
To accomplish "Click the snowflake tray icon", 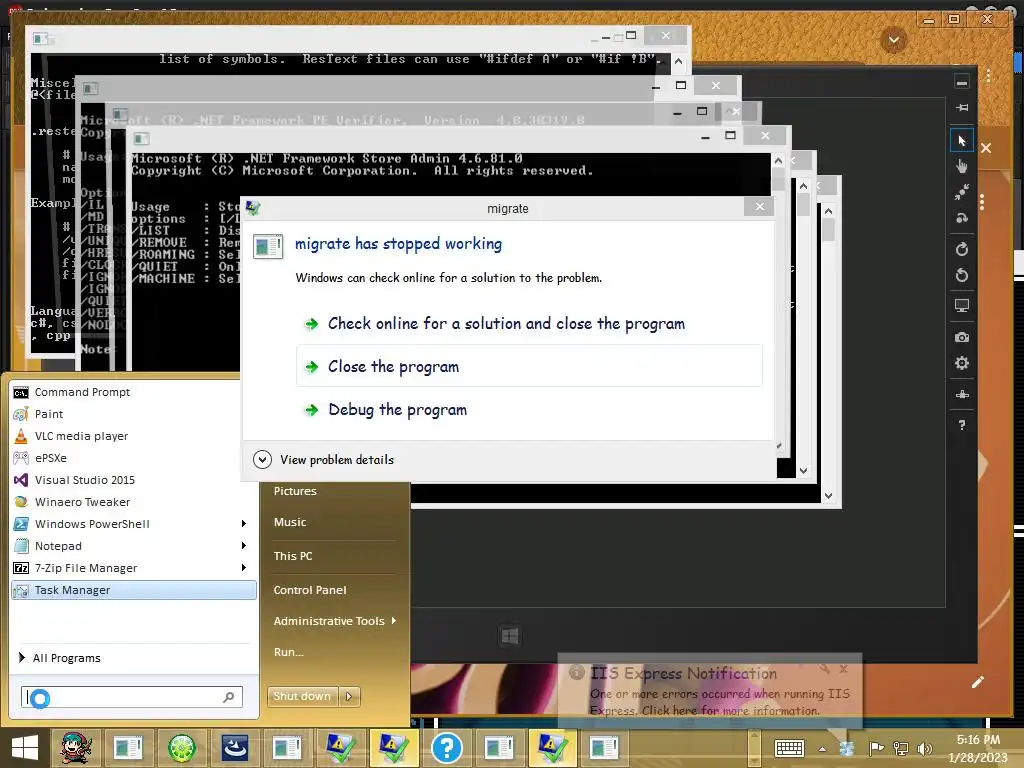I will tap(847, 748).
